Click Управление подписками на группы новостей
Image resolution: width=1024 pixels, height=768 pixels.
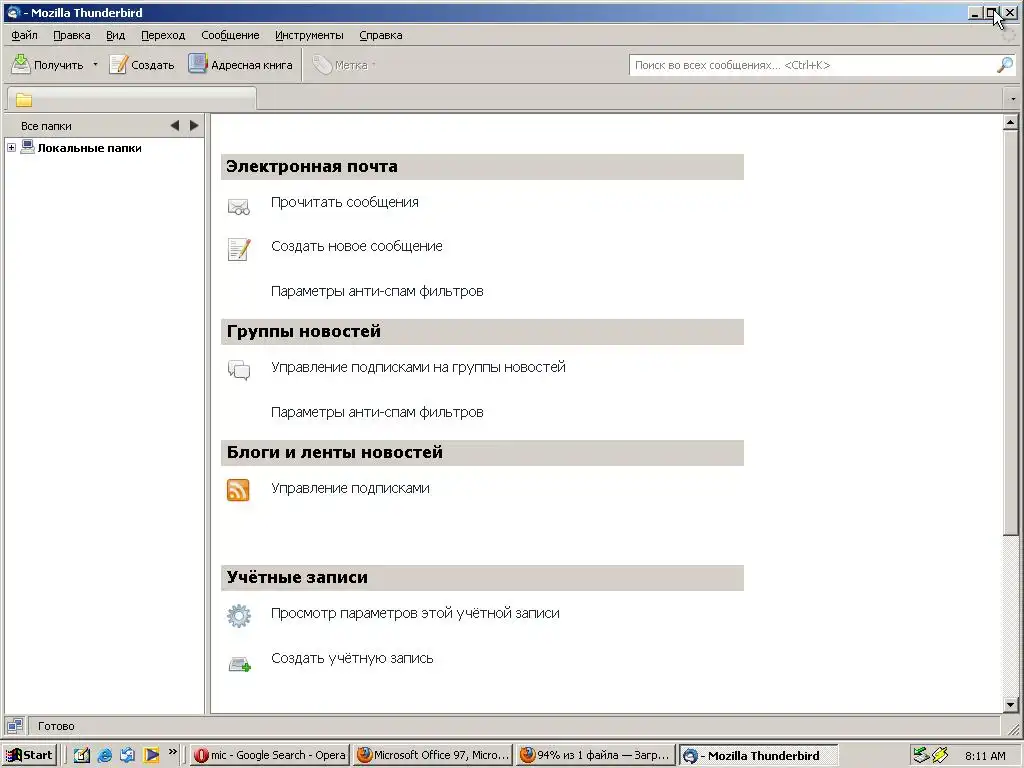pyautogui.click(x=418, y=367)
